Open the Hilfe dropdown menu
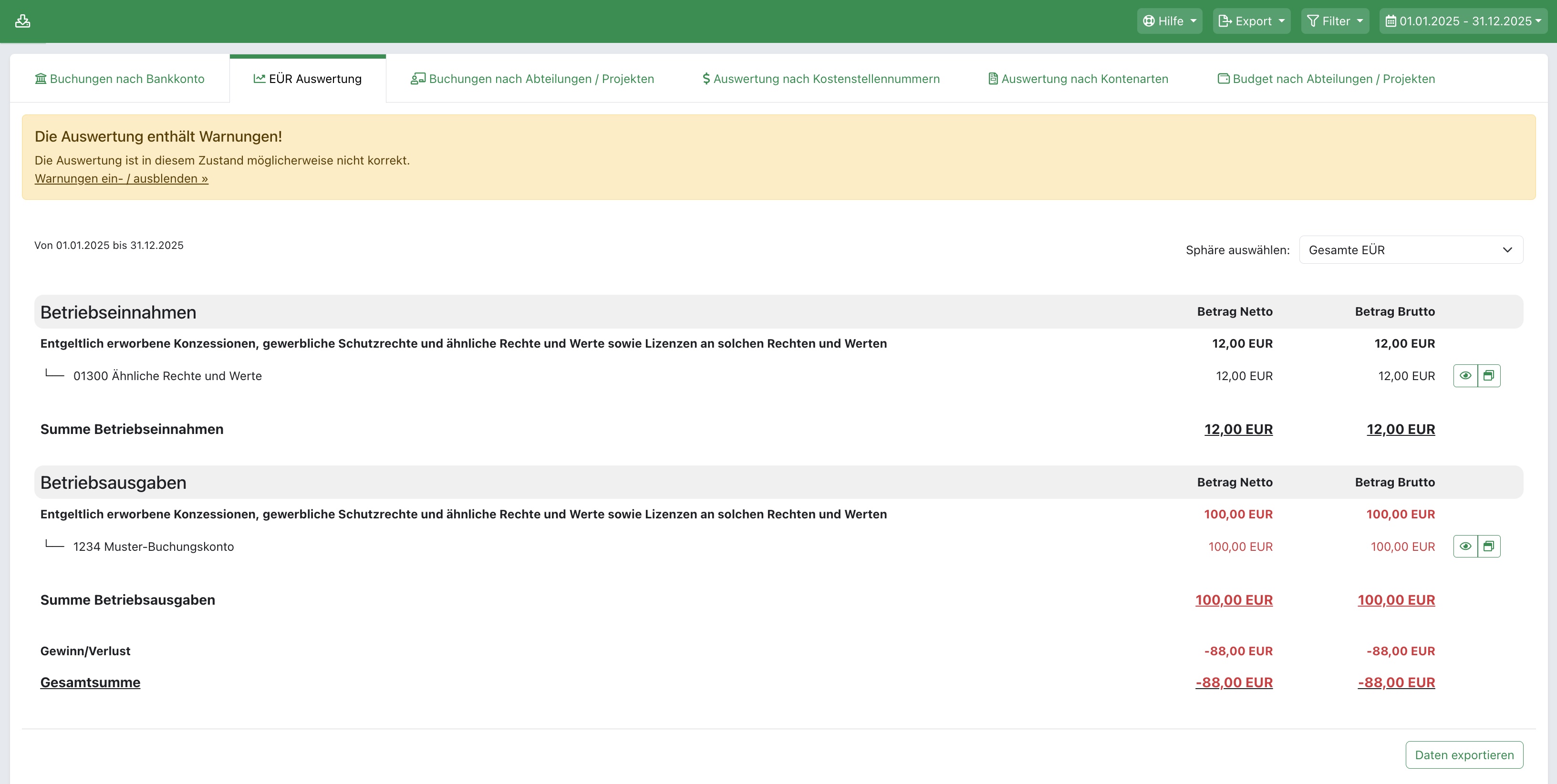The height and width of the screenshot is (784, 1557). pos(1169,21)
